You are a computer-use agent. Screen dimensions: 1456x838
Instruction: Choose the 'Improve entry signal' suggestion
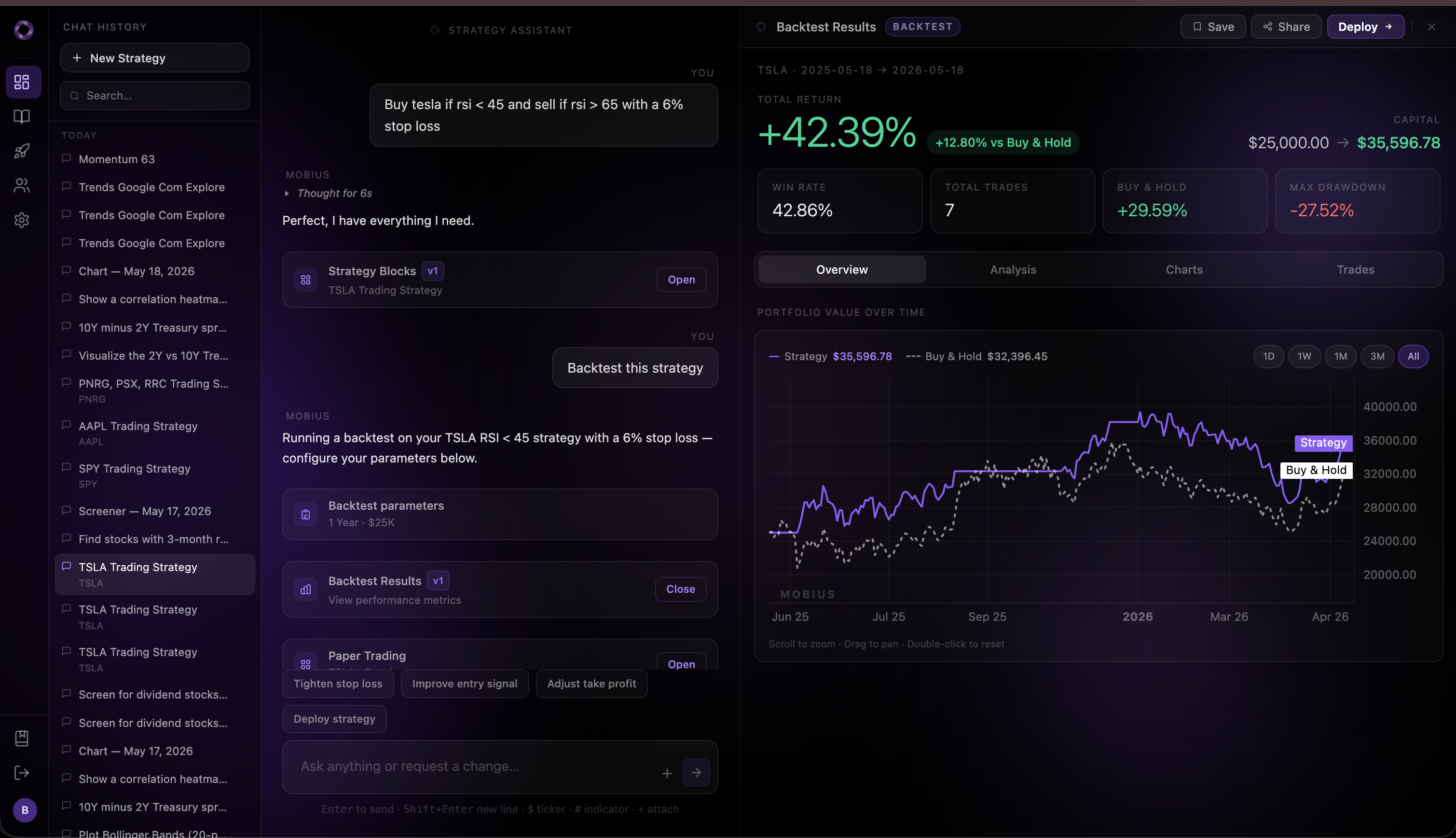[x=464, y=684]
